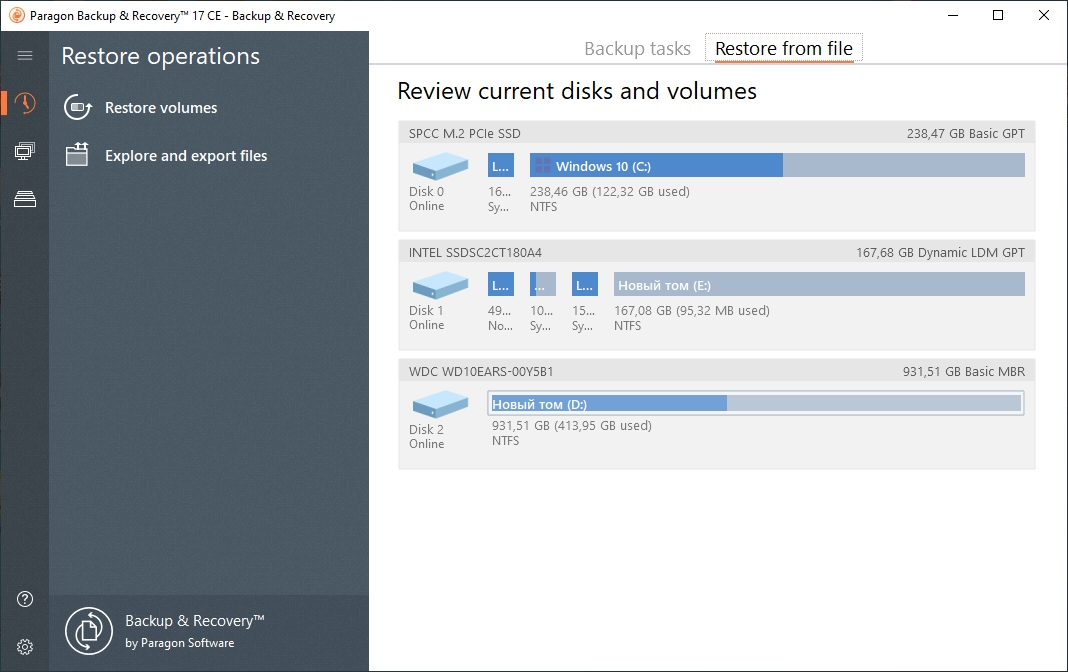Minimize the Paragon Backup & Recovery window
The image size is (1068, 672).
pos(953,15)
